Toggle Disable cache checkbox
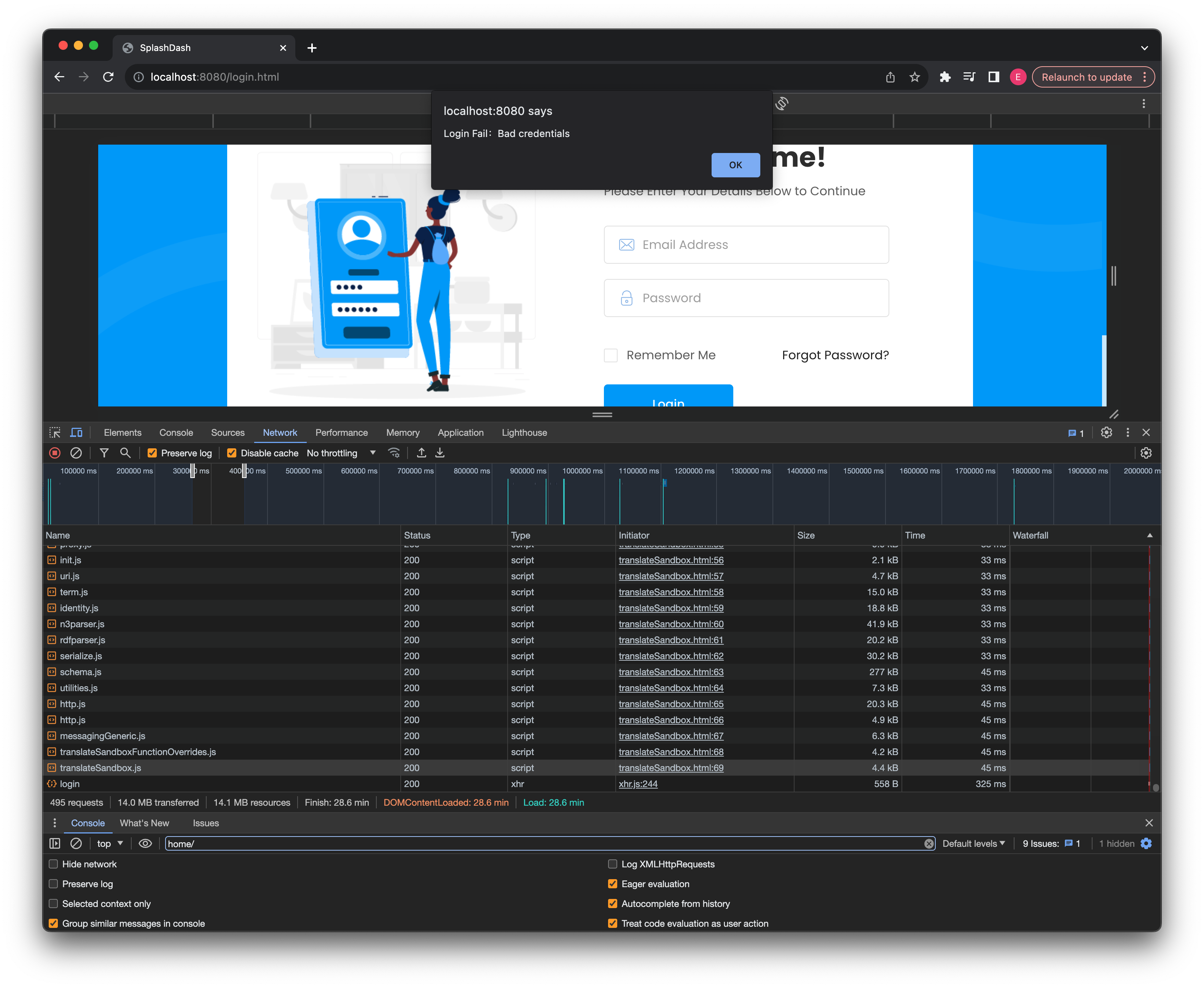 (x=232, y=453)
